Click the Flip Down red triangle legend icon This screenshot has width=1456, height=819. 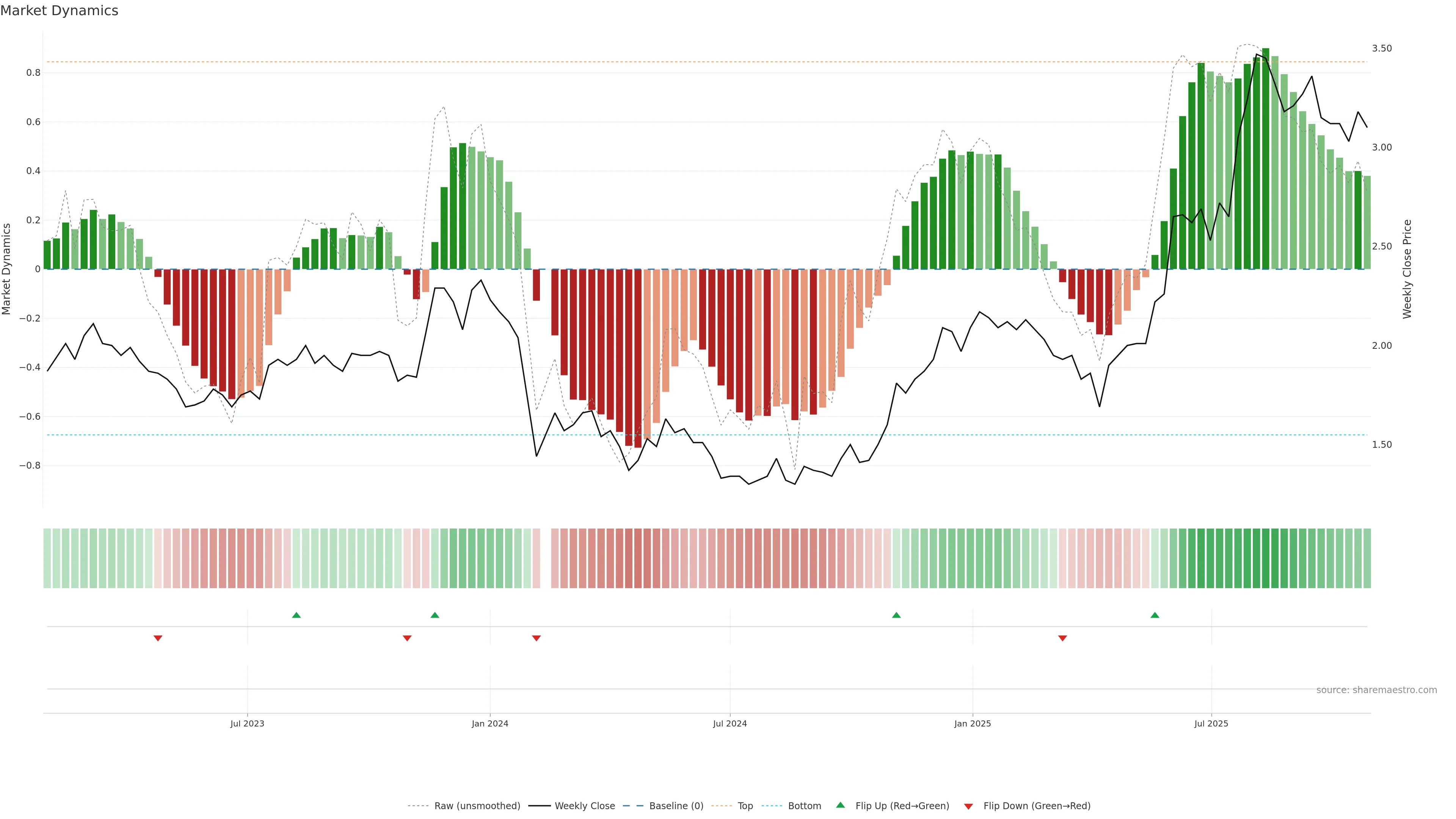pos(968,806)
